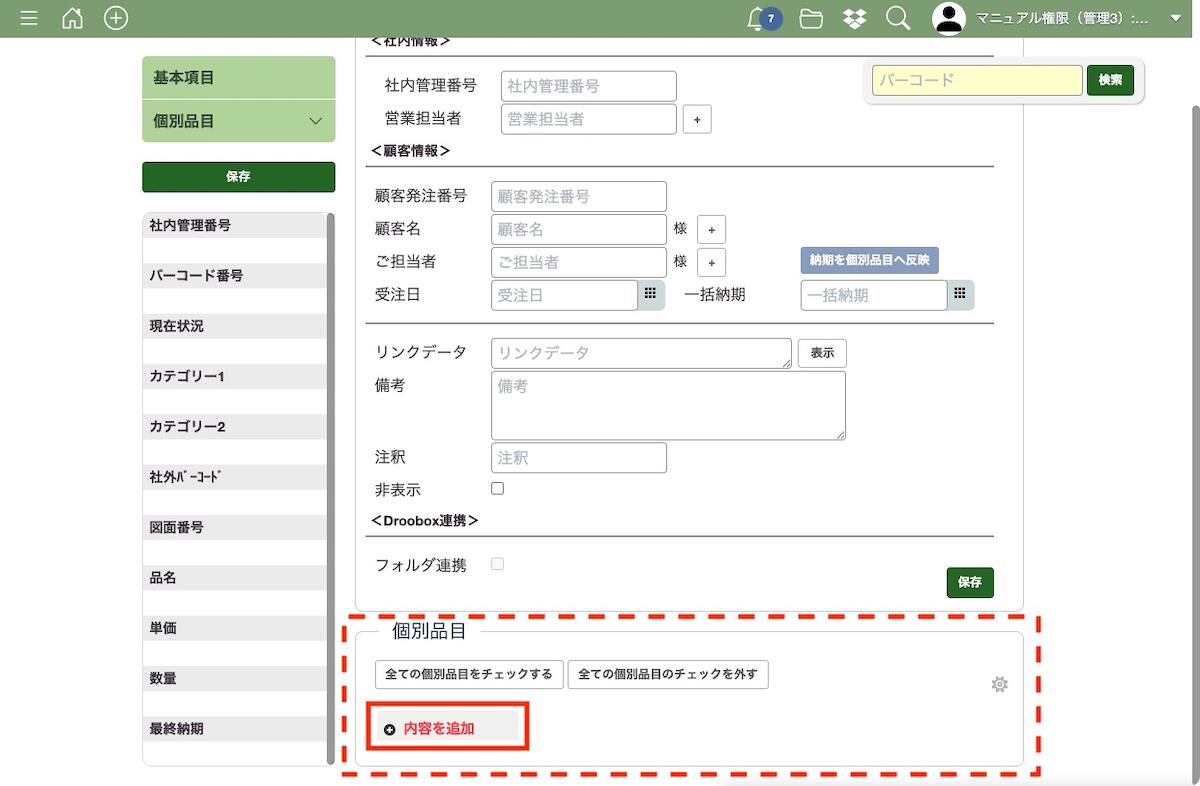Select 基本項目 in the sidebar menu
This screenshot has height=786, width=1200.
coord(238,78)
